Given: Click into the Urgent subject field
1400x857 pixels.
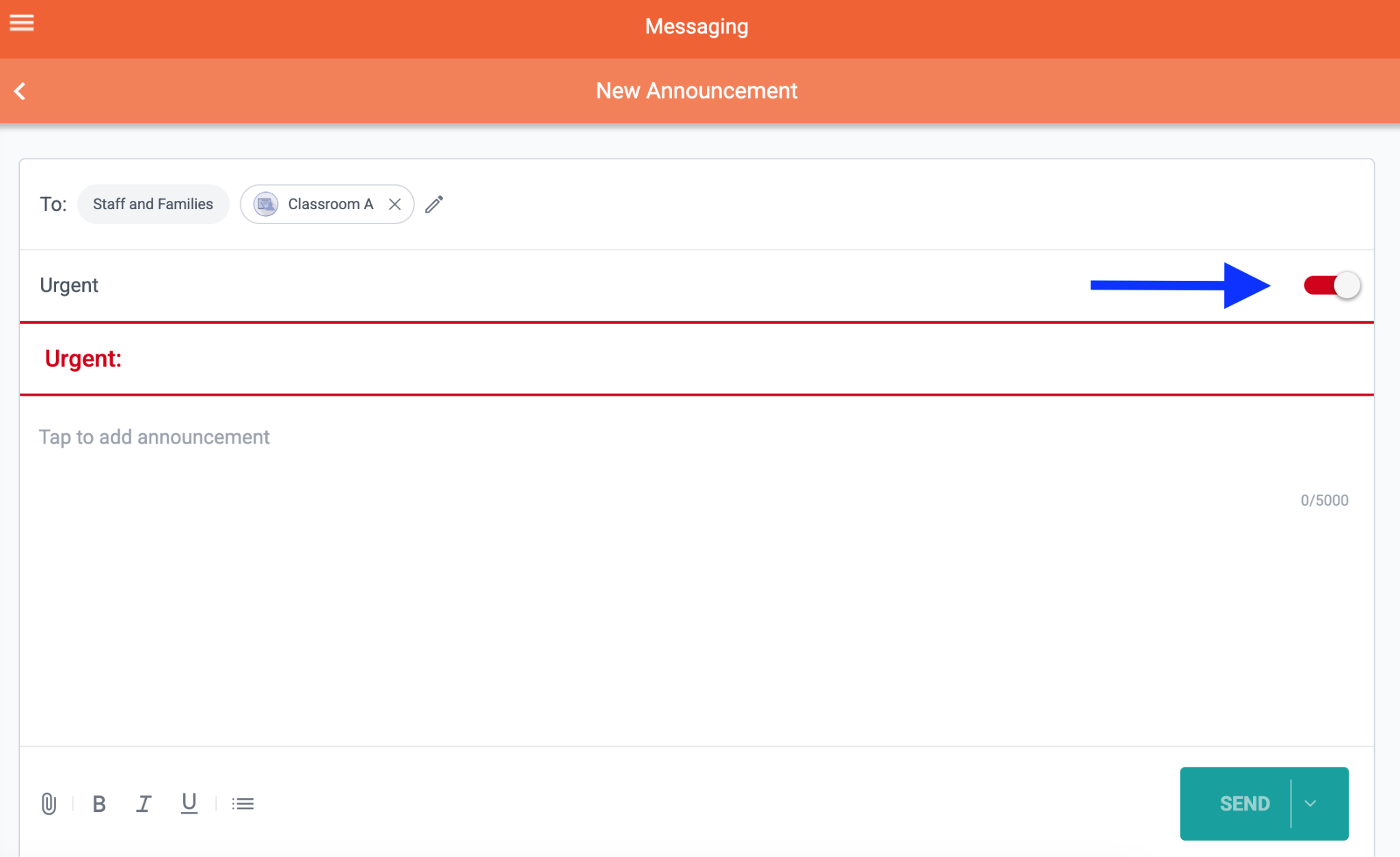Looking at the screenshot, I should 684,359.
